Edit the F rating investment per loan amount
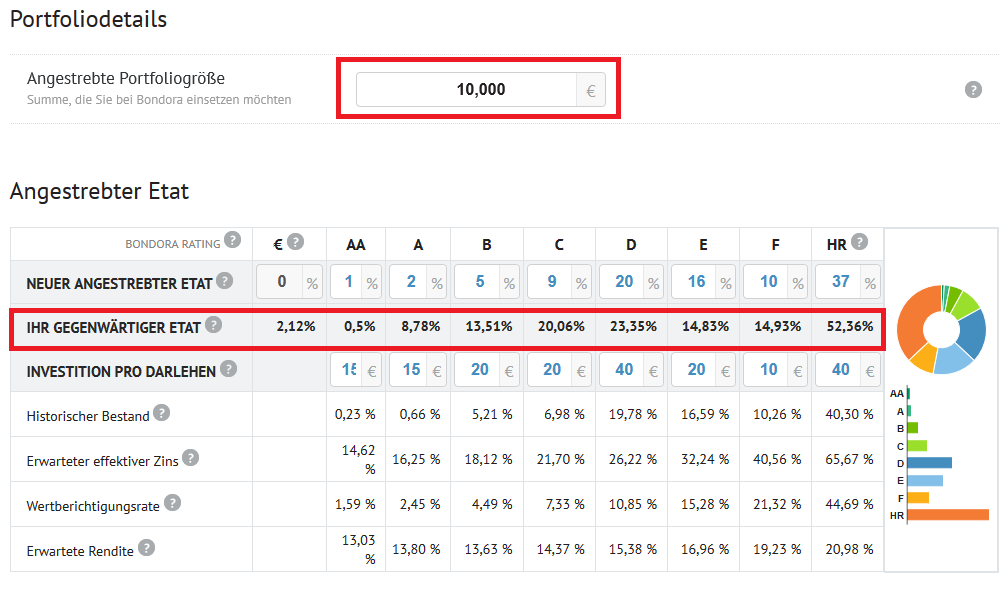The width and height of the screenshot is (1007, 589). (765, 370)
